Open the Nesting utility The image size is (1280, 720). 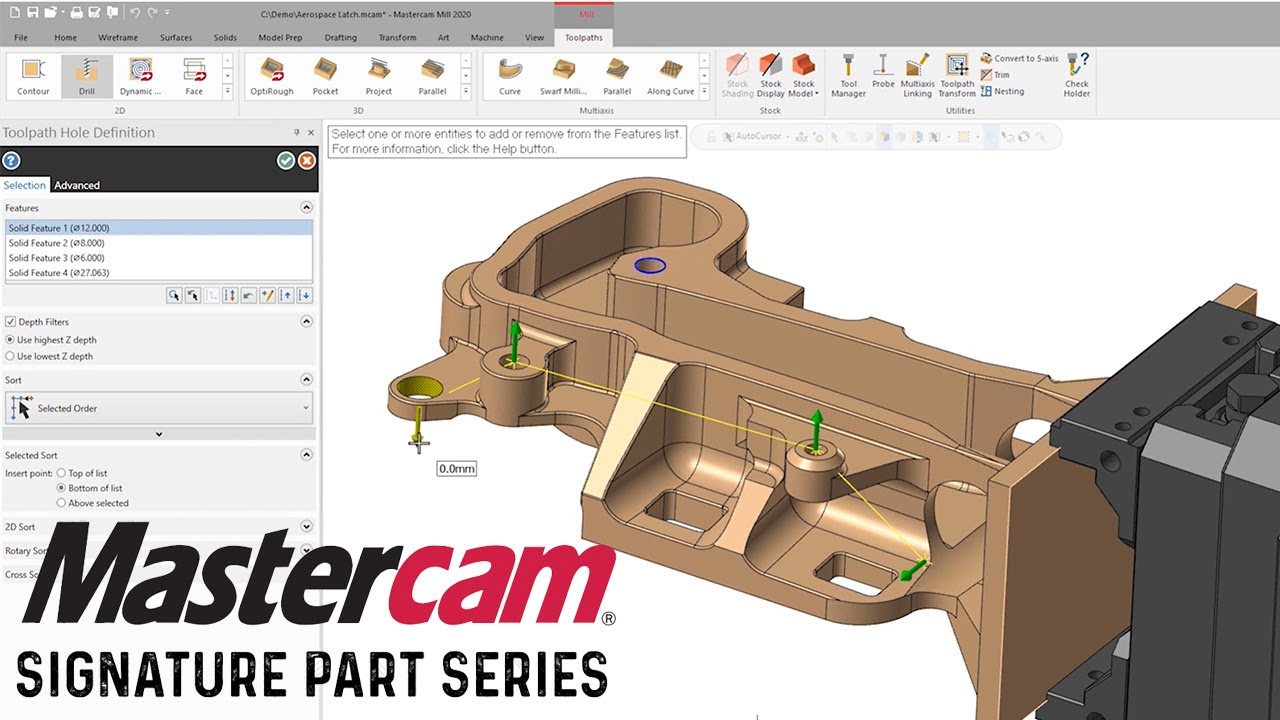pos(1002,91)
